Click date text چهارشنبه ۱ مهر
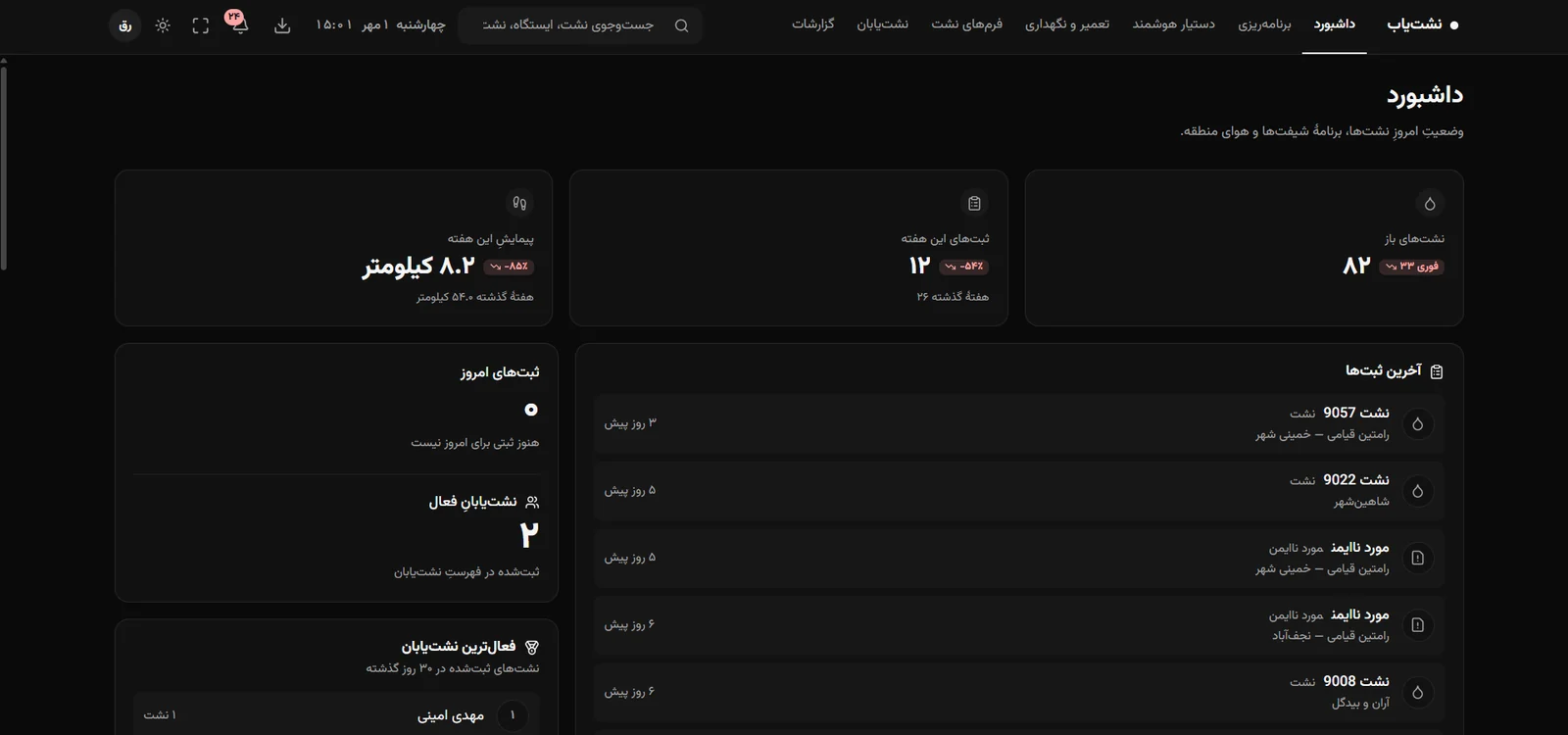The width and height of the screenshot is (1568, 735). (403, 25)
